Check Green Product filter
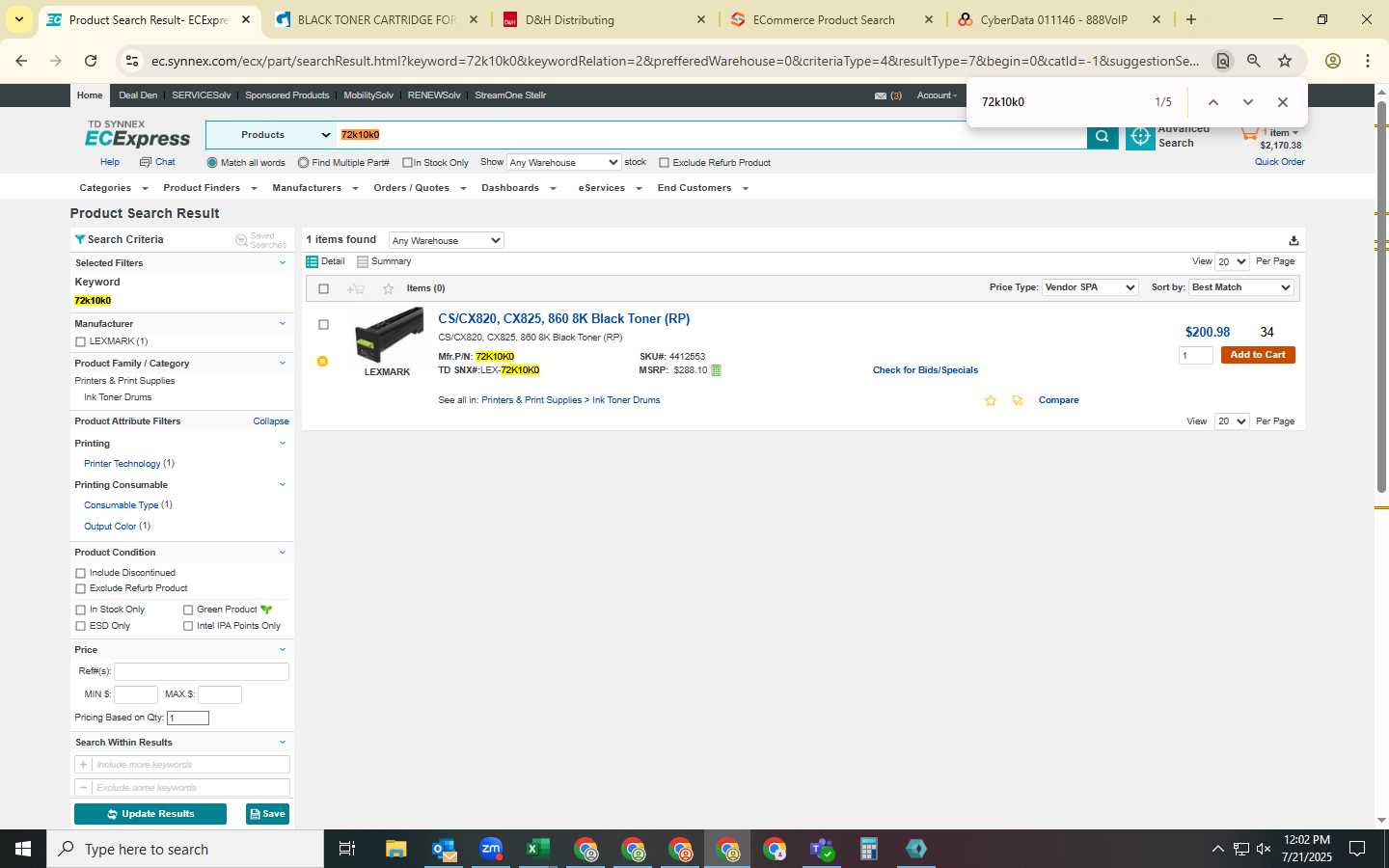This screenshot has width=1389, height=868. 188,610
